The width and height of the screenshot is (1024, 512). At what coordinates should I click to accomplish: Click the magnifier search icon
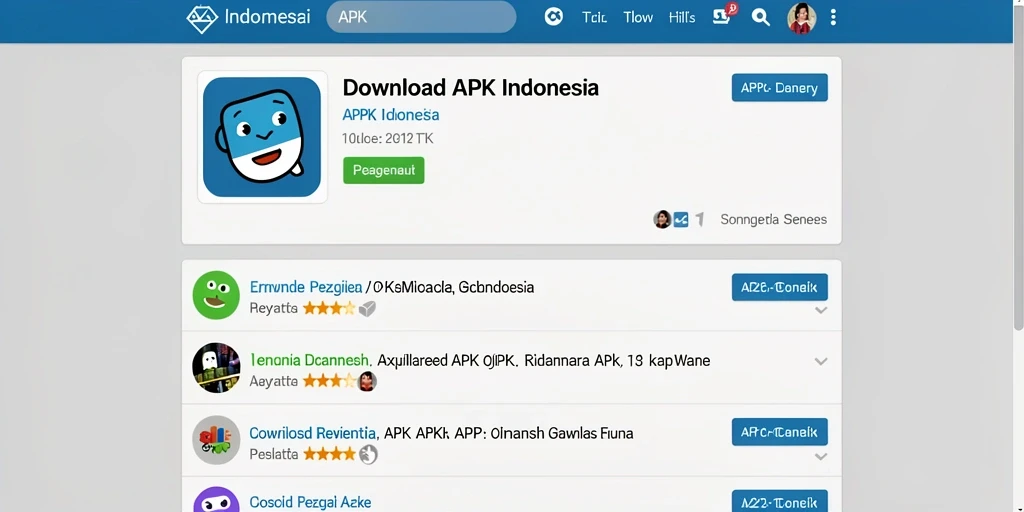[x=760, y=18]
